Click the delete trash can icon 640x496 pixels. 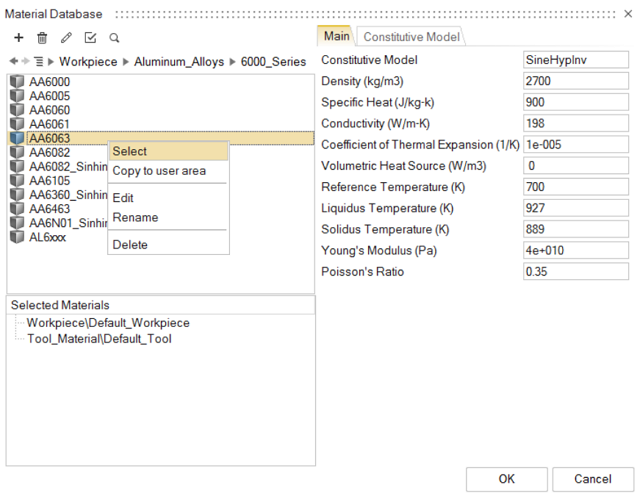(42, 38)
